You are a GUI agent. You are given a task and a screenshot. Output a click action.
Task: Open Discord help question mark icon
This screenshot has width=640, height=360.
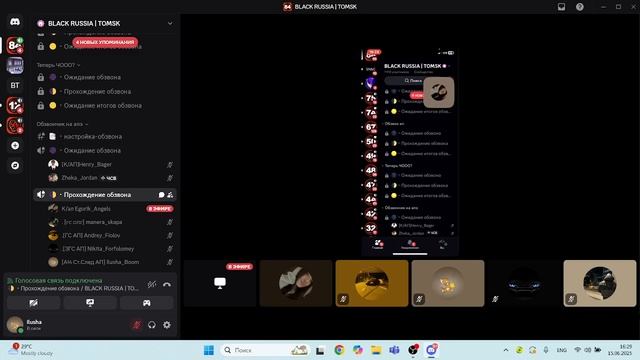[x=580, y=7]
